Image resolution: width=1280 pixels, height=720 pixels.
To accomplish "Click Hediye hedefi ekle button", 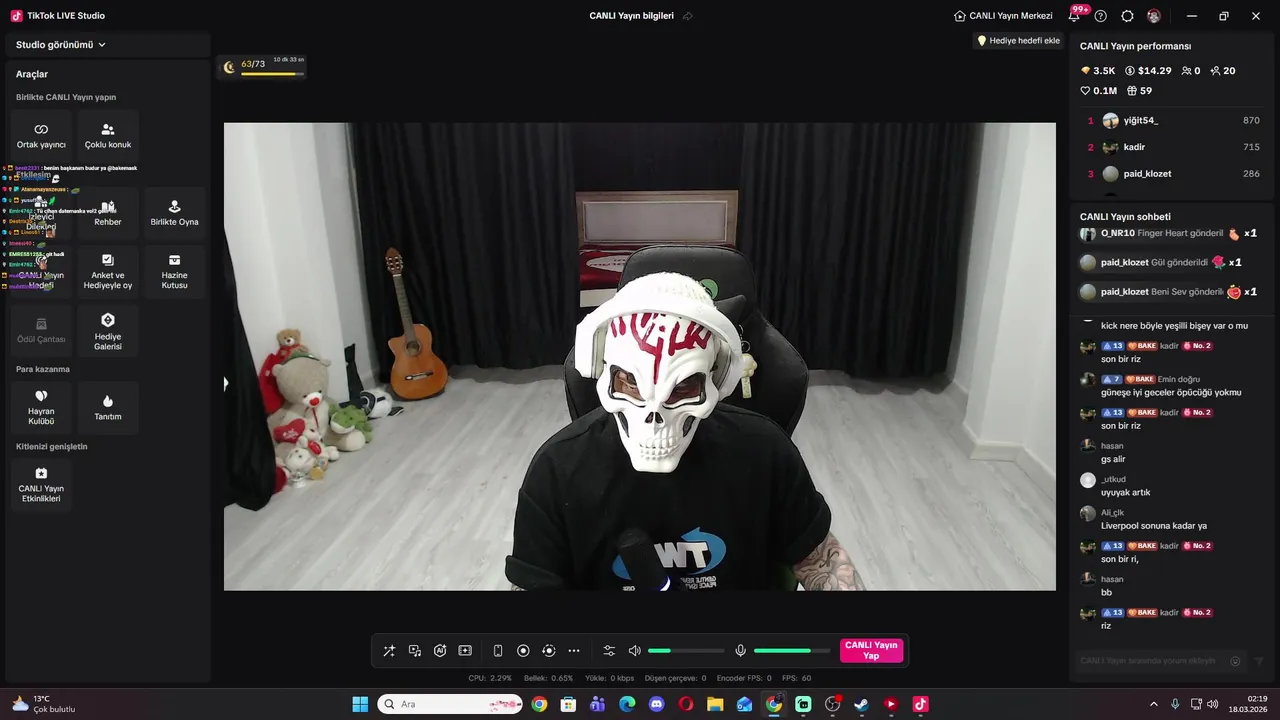I will coord(1019,41).
